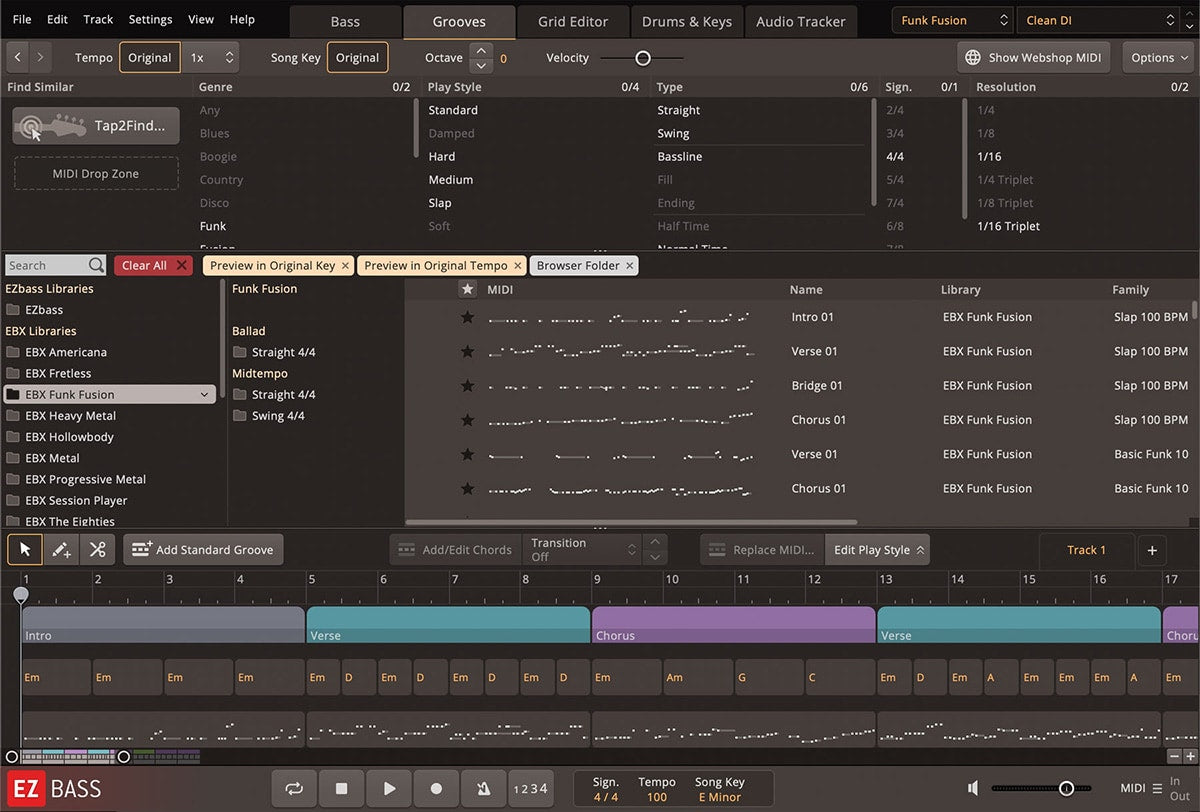Screen dimensions: 1200x812
Task: Open the Settings menu
Action: [x=150, y=19]
